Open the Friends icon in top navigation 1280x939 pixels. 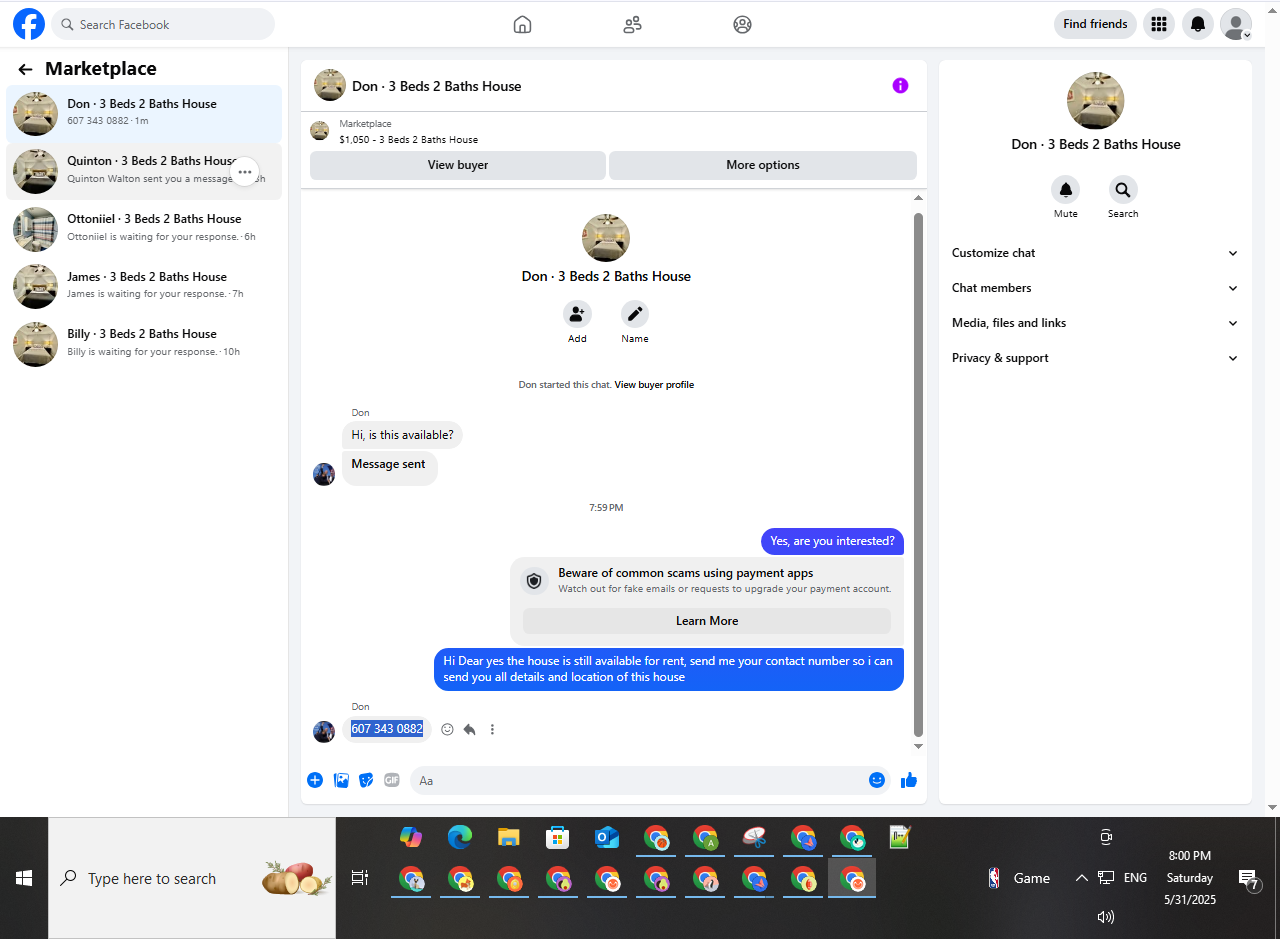click(632, 25)
